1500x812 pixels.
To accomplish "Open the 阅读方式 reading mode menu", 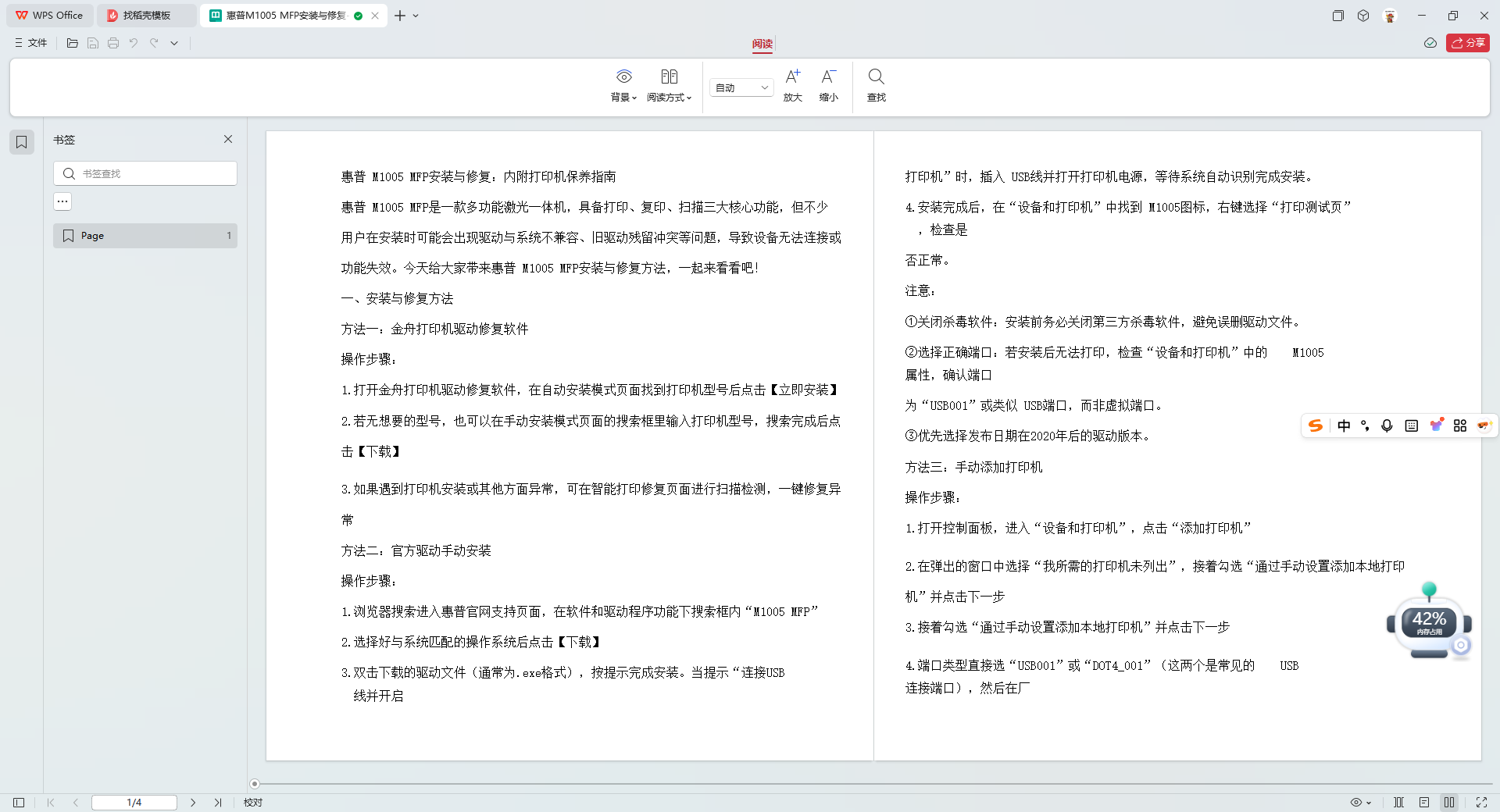I will [x=670, y=85].
